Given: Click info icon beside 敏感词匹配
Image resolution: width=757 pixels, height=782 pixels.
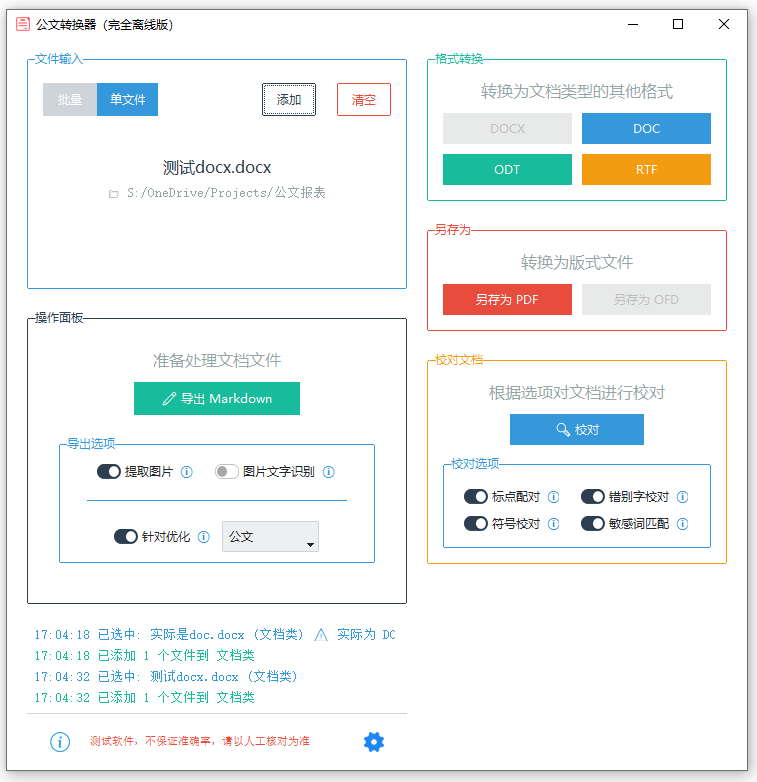Looking at the screenshot, I should pyautogui.click(x=682, y=524).
